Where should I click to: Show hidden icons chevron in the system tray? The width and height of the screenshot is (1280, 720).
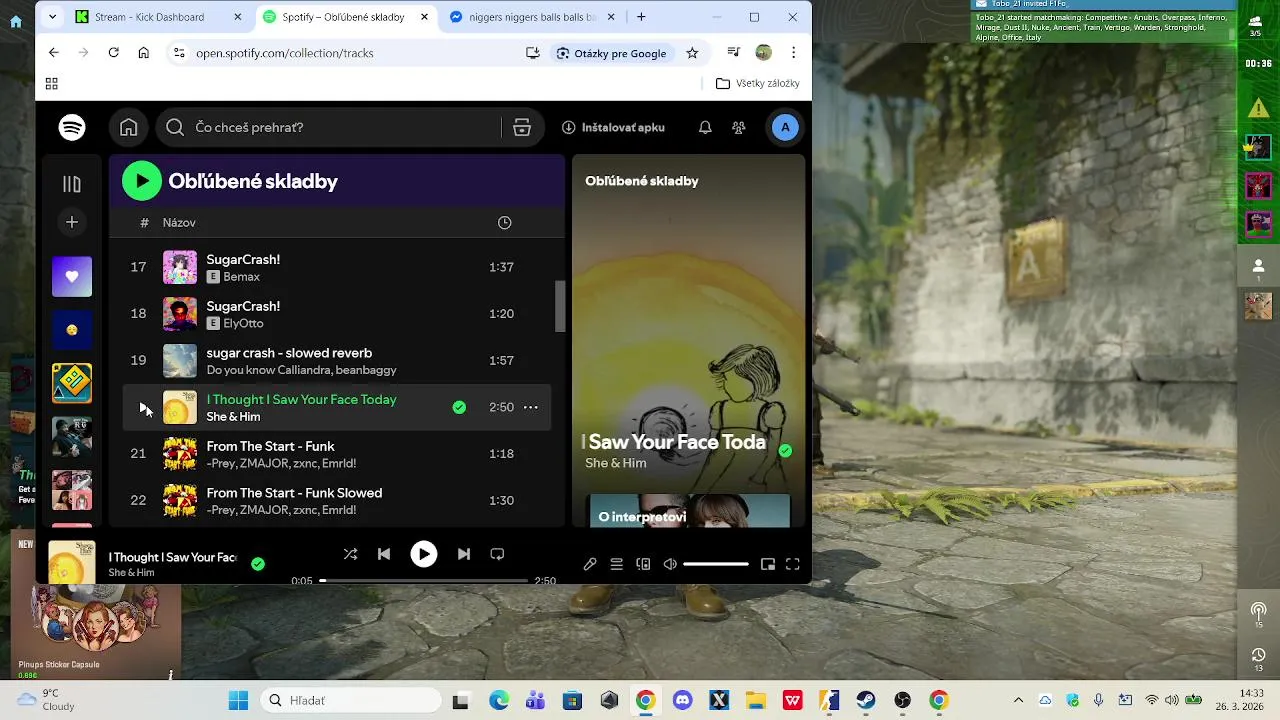click(x=1018, y=700)
